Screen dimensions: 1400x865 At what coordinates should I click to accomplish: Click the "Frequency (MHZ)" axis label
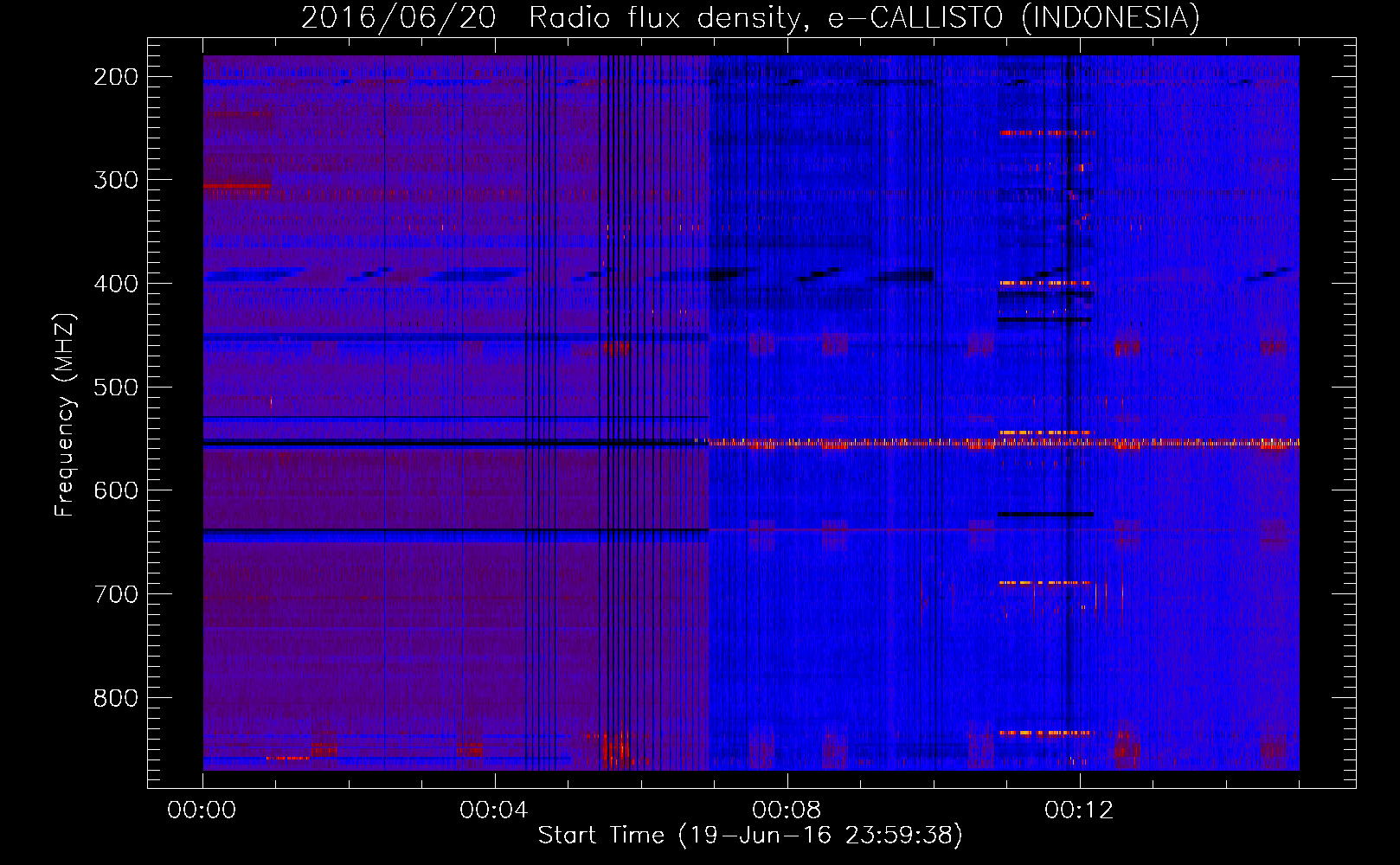(x=64, y=414)
